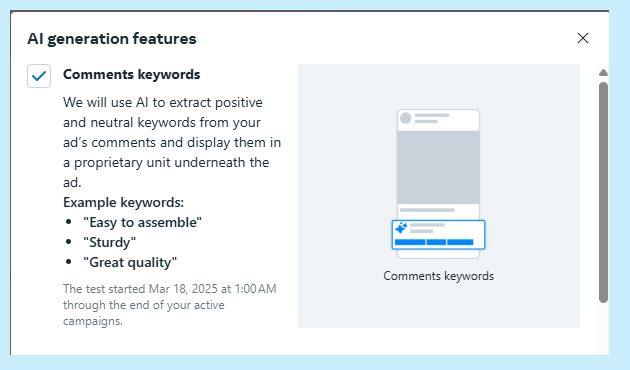Click the Example keywords heading
The image size is (630, 370).
[123, 202]
